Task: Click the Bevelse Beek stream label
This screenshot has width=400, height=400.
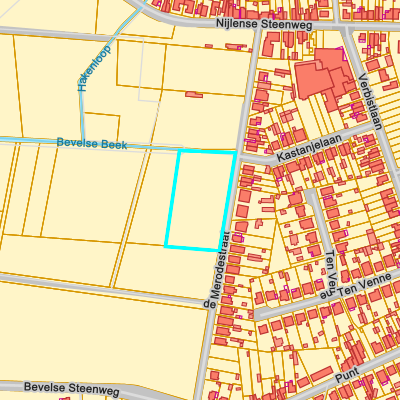Action: pyautogui.click(x=92, y=143)
